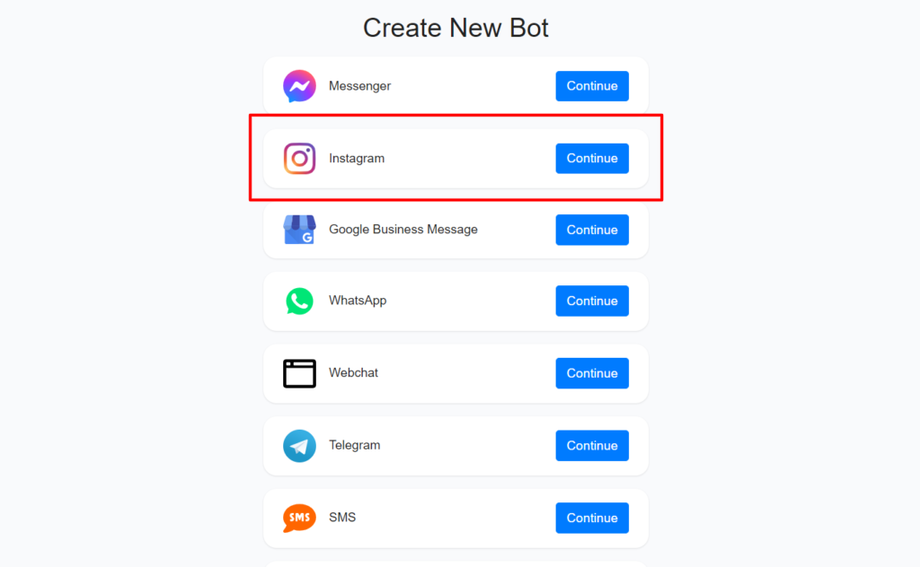Continue with Instagram bot

[592, 158]
